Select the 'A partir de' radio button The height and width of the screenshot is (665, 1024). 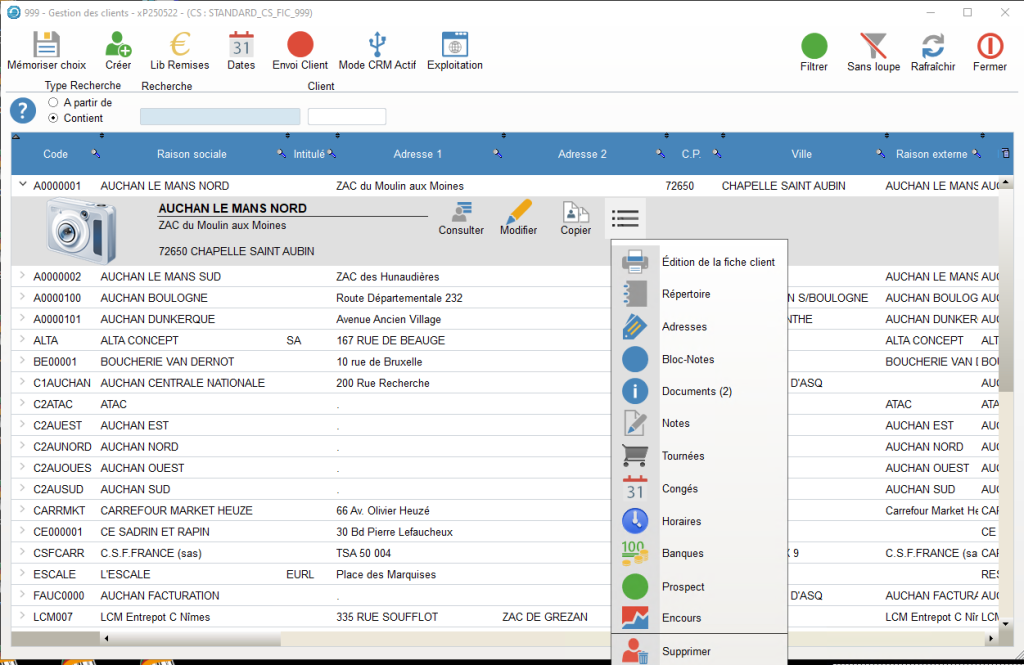coord(53,103)
